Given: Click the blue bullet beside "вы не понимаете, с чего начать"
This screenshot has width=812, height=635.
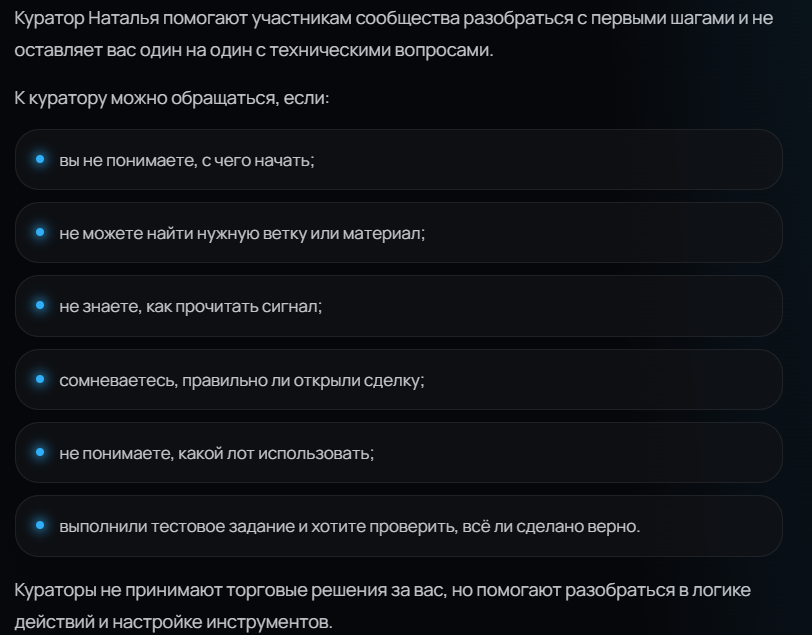Looking at the screenshot, I should (x=40, y=160).
